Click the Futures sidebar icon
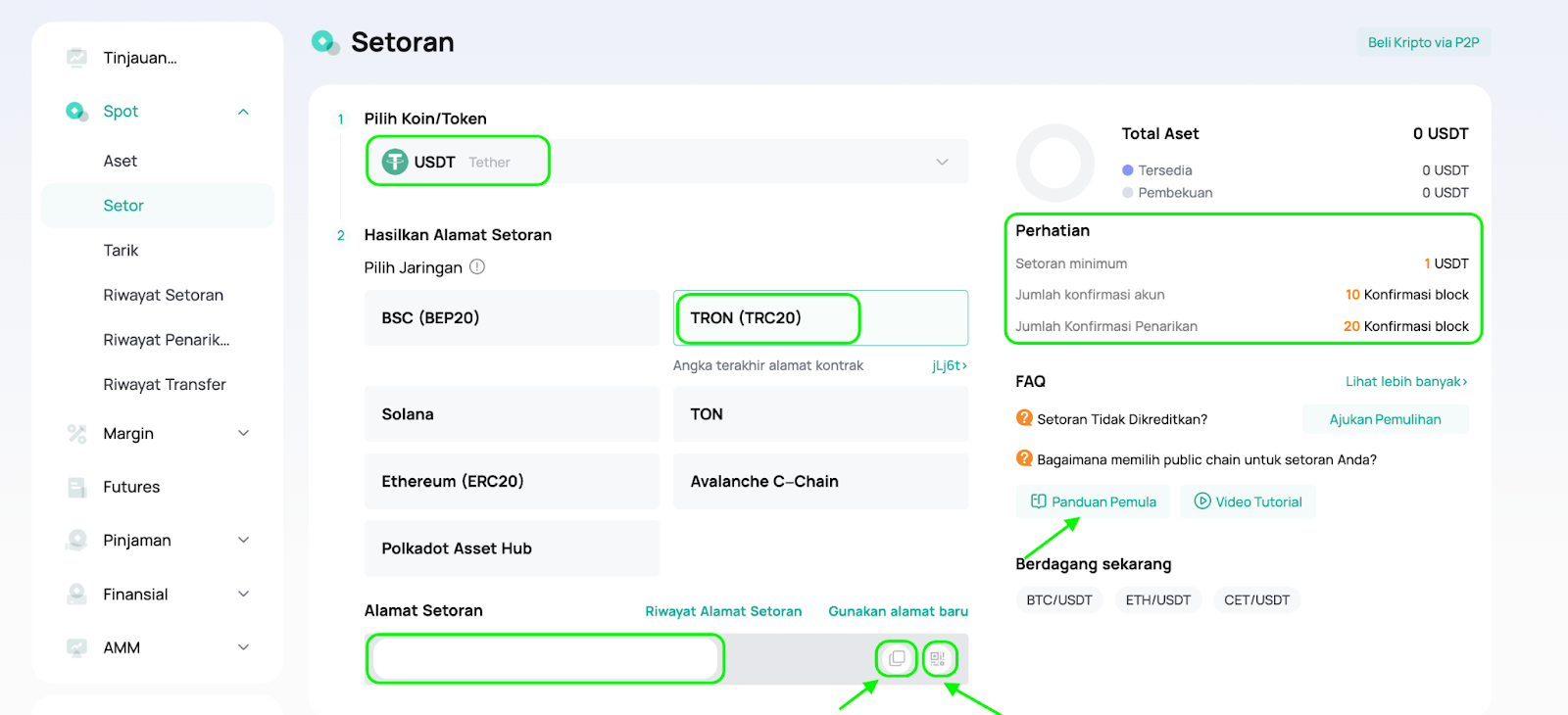This screenshot has width=1568, height=715. (76, 487)
